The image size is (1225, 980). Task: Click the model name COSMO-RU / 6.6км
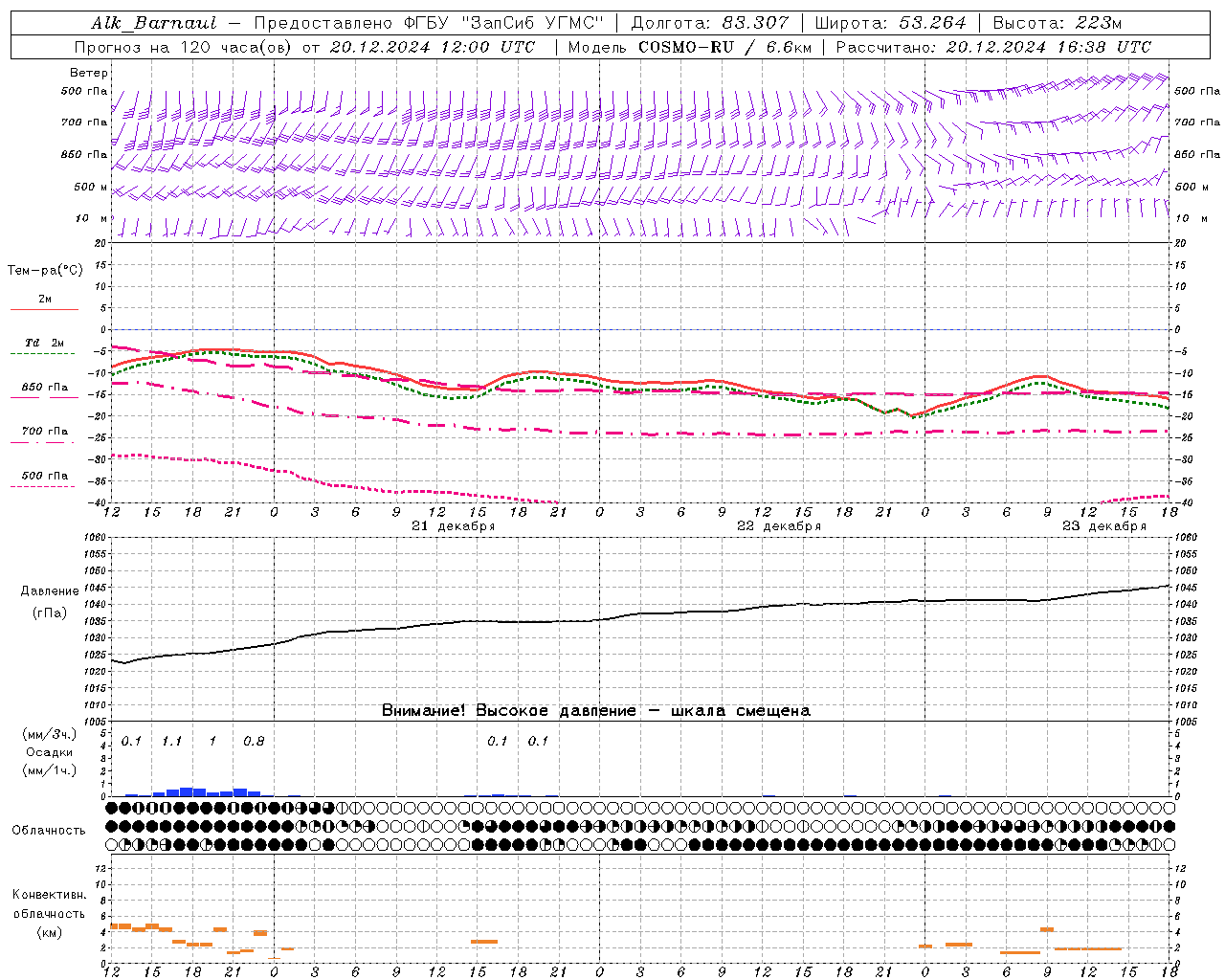pyautogui.click(x=724, y=47)
